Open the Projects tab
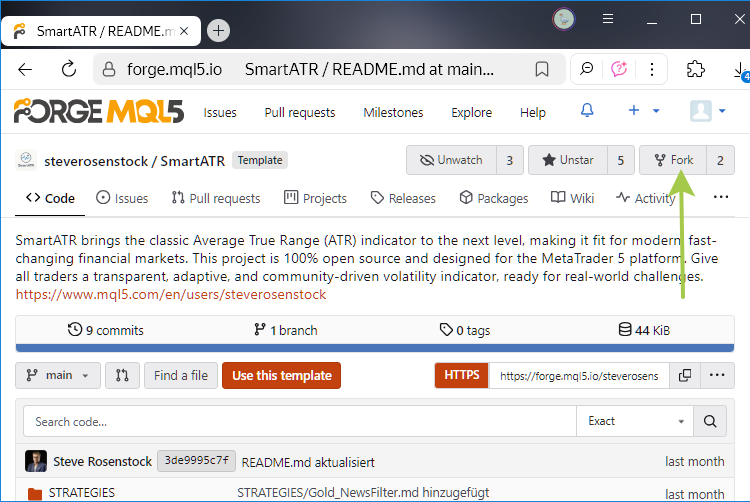The image size is (750, 502). point(315,198)
